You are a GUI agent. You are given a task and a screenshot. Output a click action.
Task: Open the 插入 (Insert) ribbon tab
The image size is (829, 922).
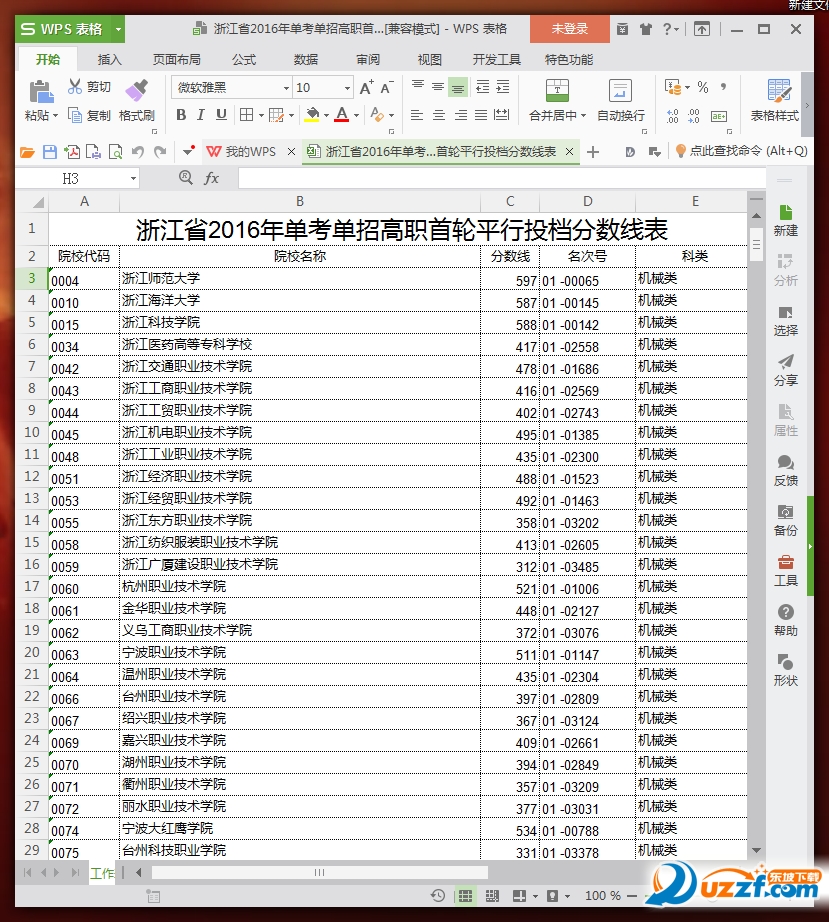[x=110, y=59]
